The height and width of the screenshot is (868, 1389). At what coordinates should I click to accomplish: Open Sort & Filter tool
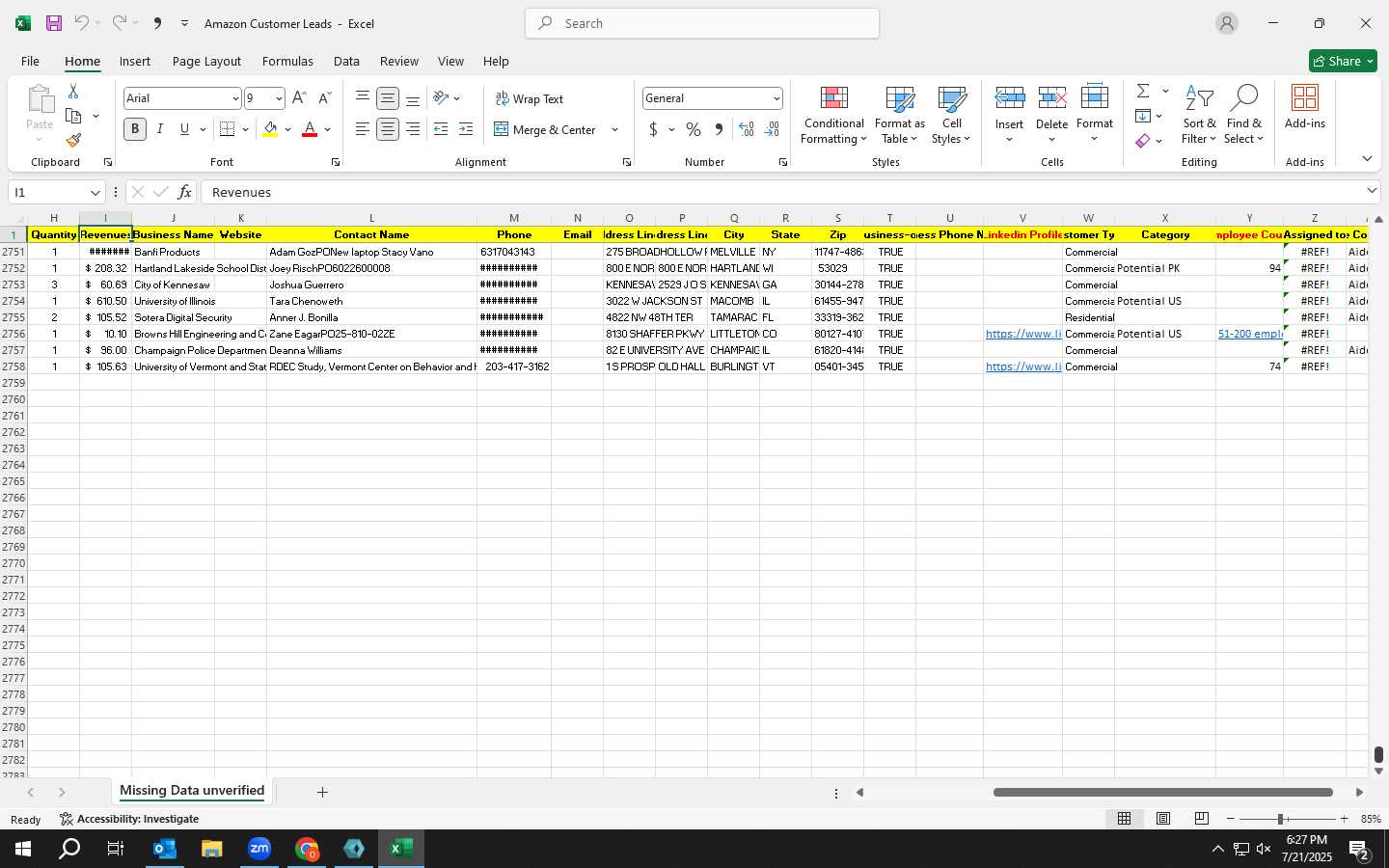(x=1199, y=116)
